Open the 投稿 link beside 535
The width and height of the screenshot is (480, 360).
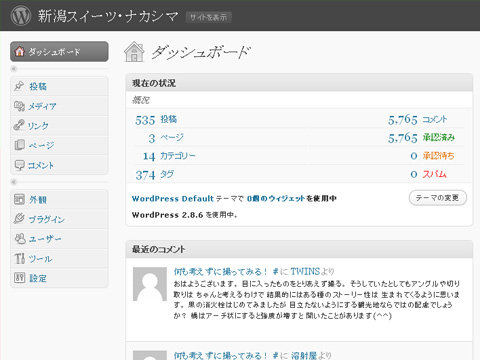(169, 119)
